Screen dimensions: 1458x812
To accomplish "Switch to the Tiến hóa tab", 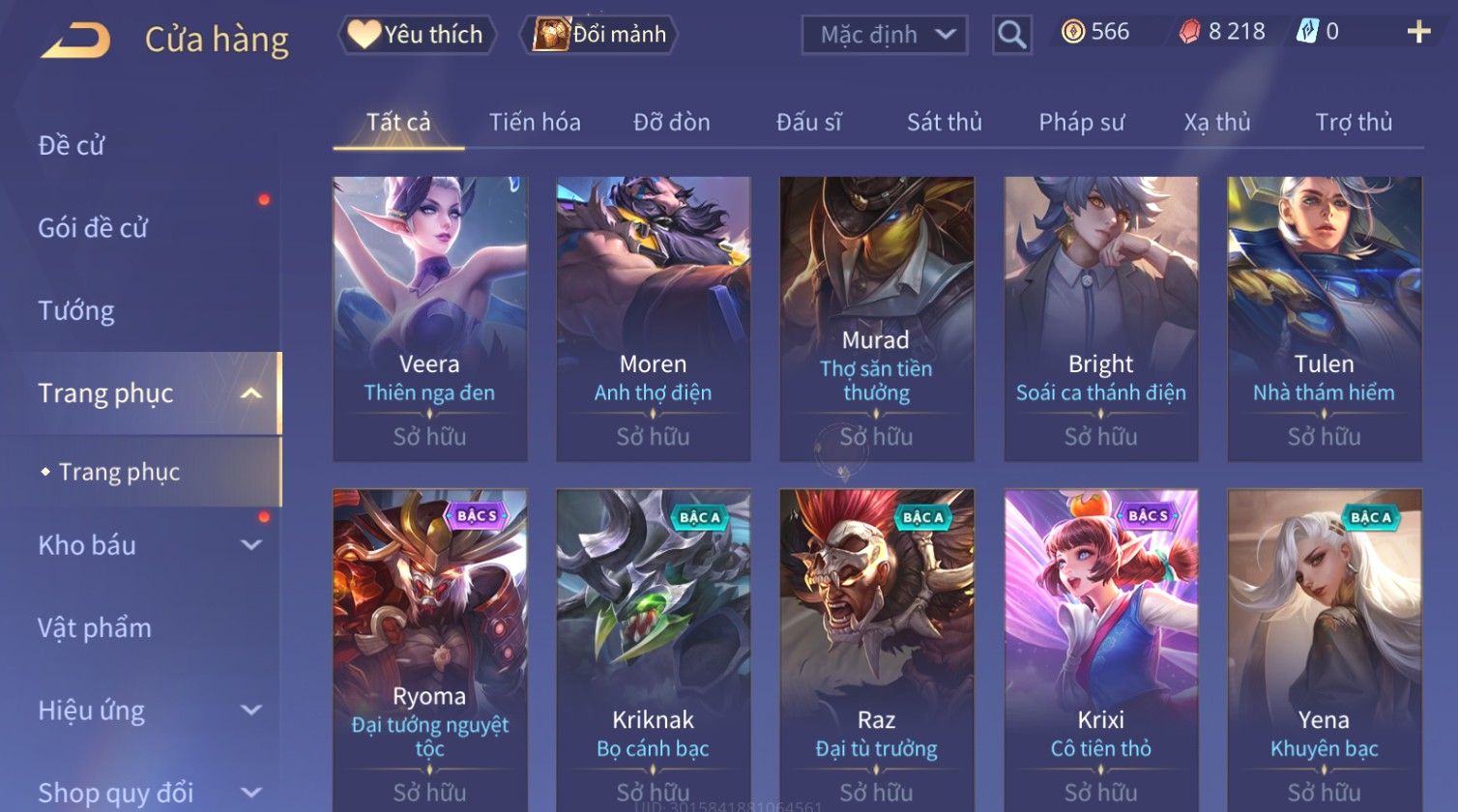I will pyautogui.click(x=535, y=123).
